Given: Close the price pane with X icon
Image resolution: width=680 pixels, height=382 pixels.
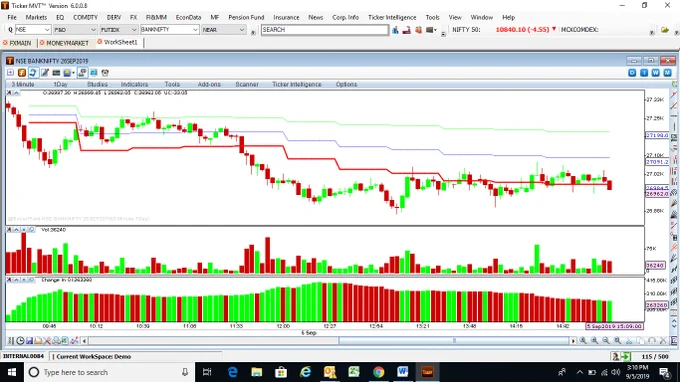Looking at the screenshot, I should pyautogui.click(x=9, y=93).
